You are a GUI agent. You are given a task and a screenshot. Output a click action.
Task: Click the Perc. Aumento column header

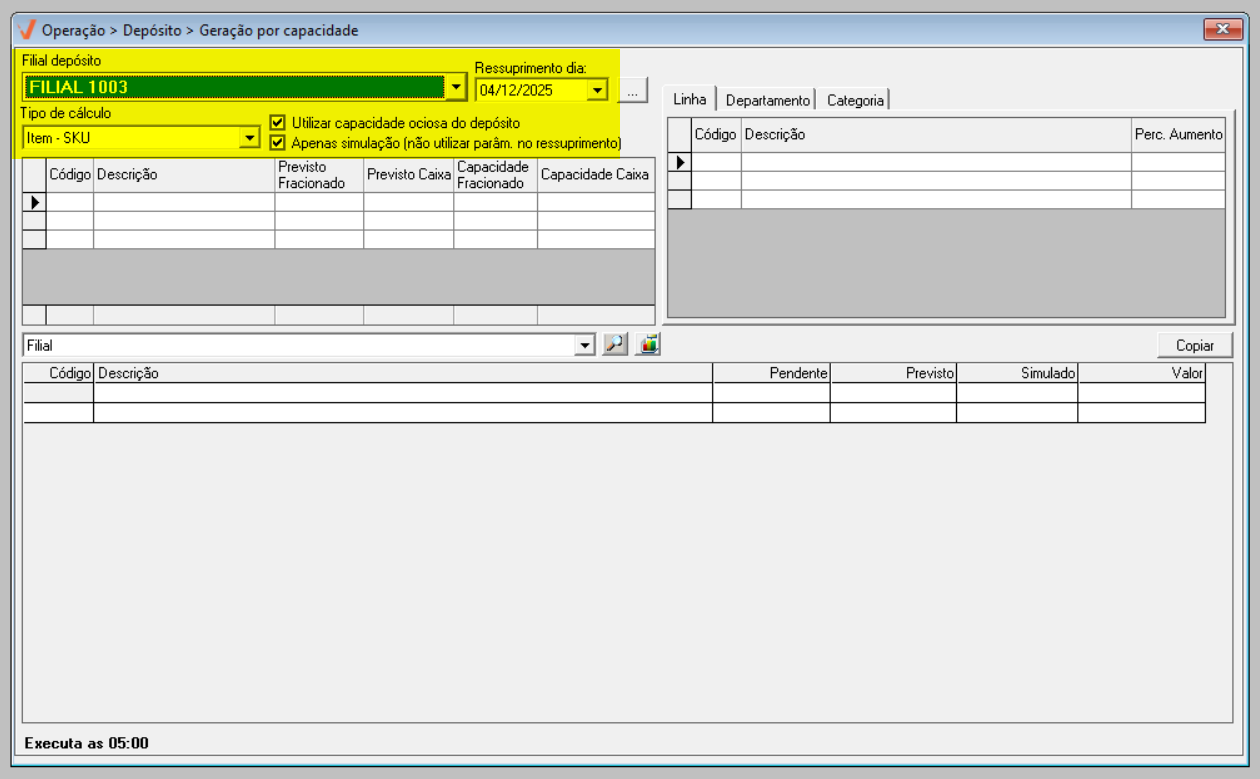pyautogui.click(x=1178, y=134)
